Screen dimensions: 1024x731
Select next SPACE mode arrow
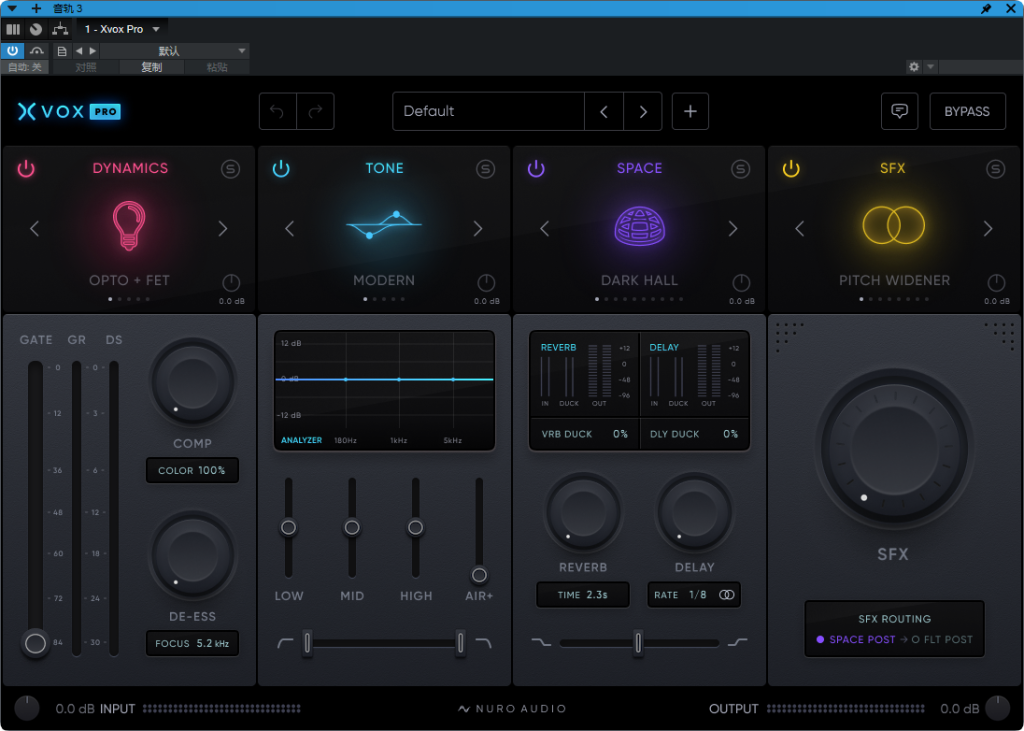pyautogui.click(x=733, y=229)
